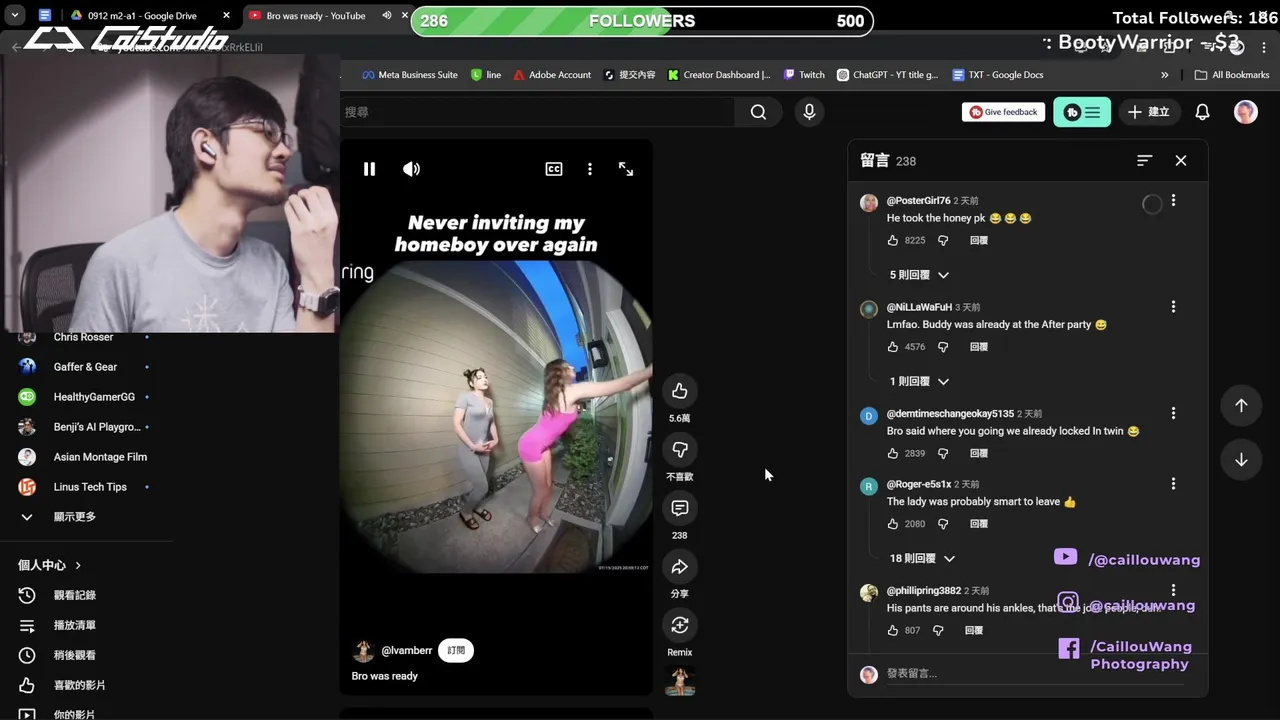Close the 留言 comments panel
1280x720 pixels.
point(1181,160)
